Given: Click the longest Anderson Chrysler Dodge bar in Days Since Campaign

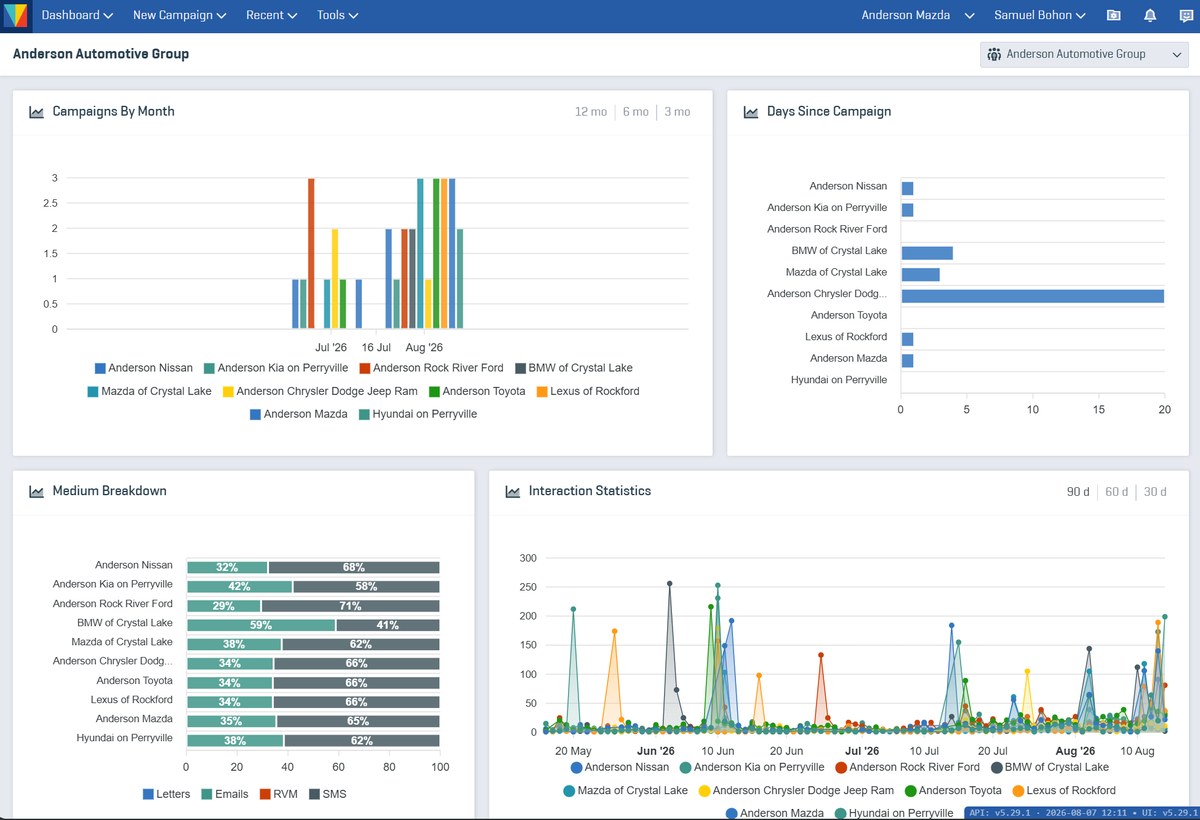Looking at the screenshot, I should (x=1032, y=296).
